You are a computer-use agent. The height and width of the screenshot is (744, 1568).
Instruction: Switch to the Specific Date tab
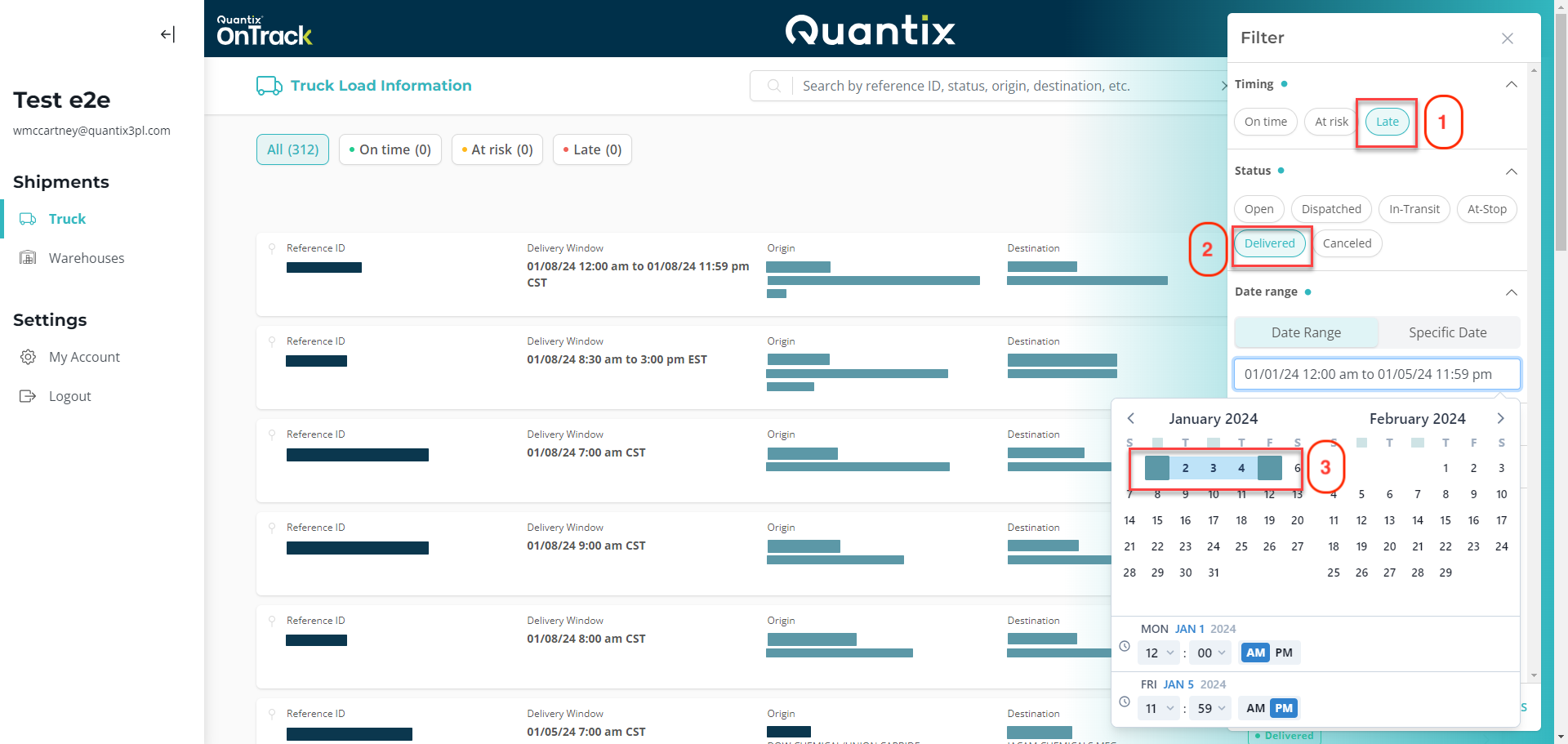[x=1447, y=332]
